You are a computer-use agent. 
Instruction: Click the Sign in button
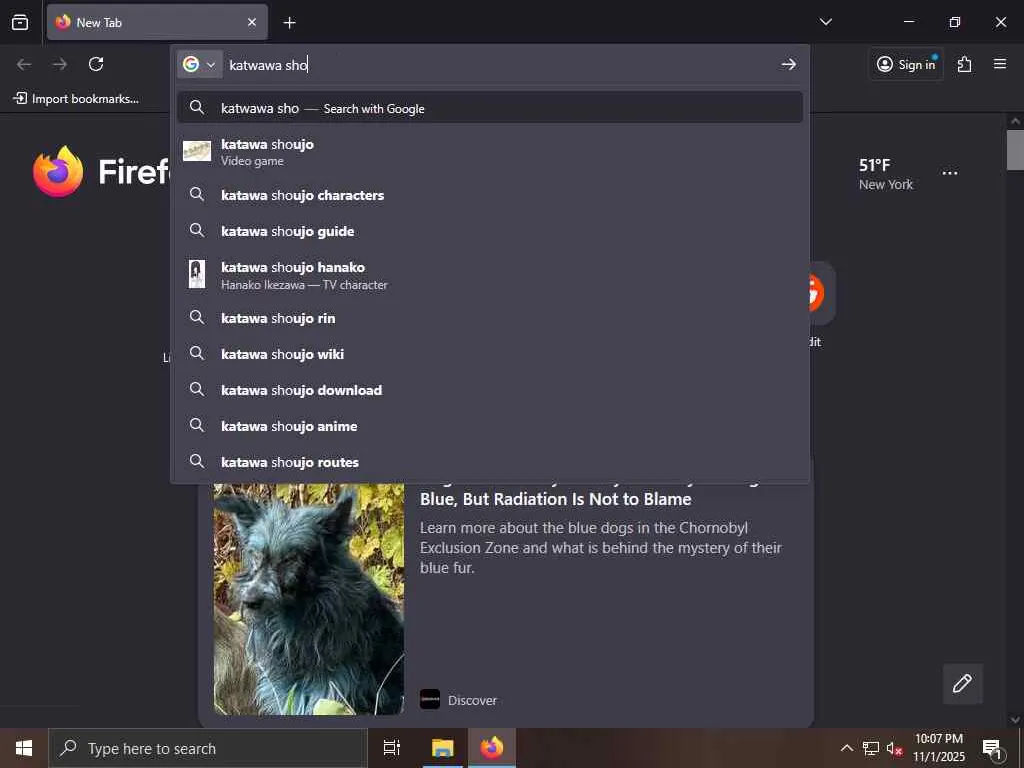tap(906, 64)
